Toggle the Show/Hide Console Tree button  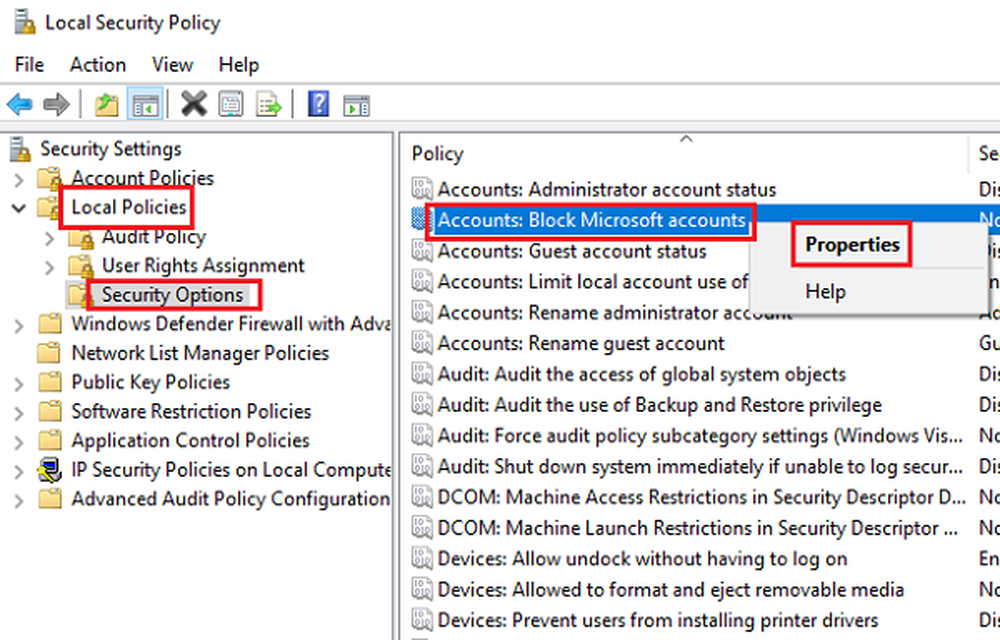[x=145, y=104]
